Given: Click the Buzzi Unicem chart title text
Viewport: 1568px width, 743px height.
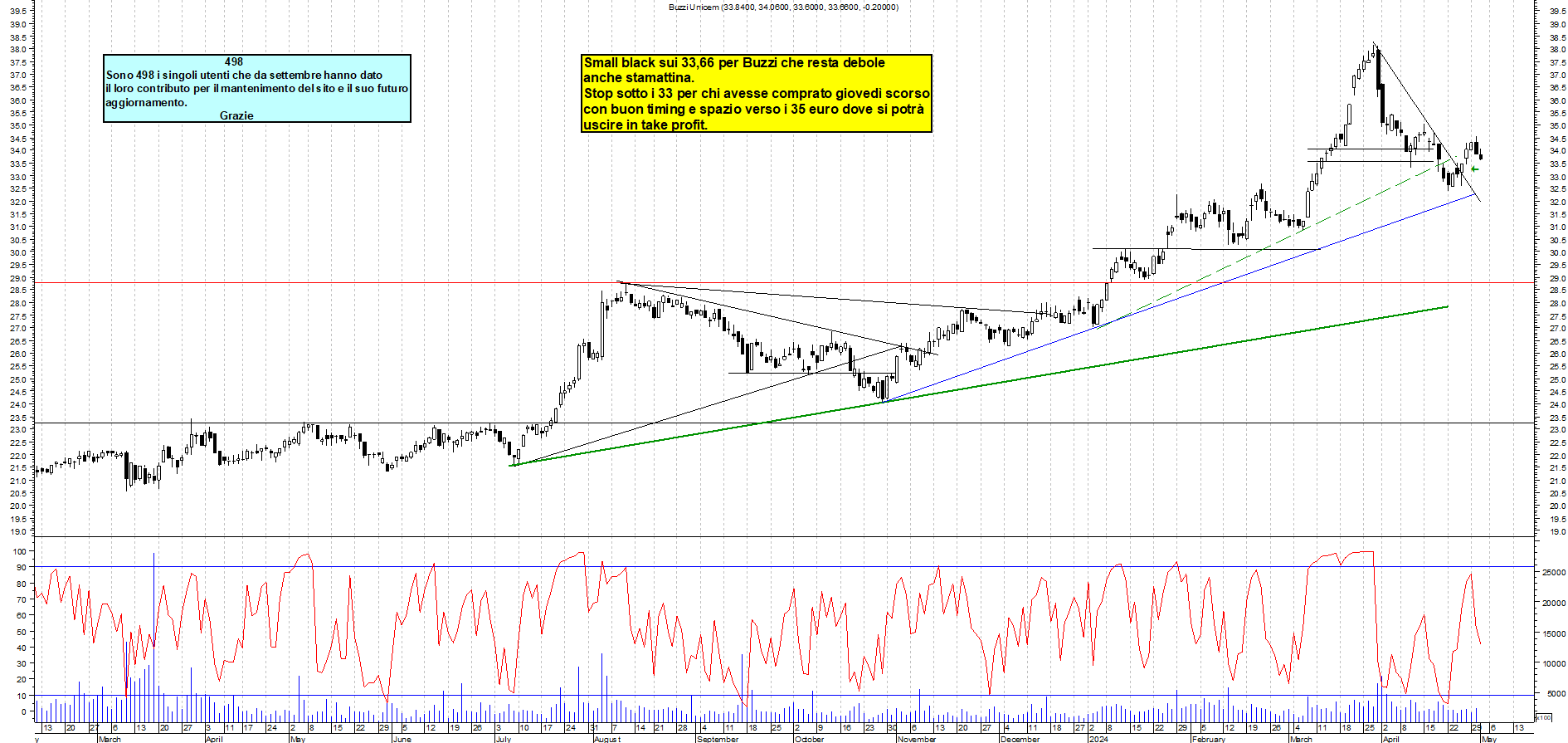Looking at the screenshot, I should coord(783,7).
